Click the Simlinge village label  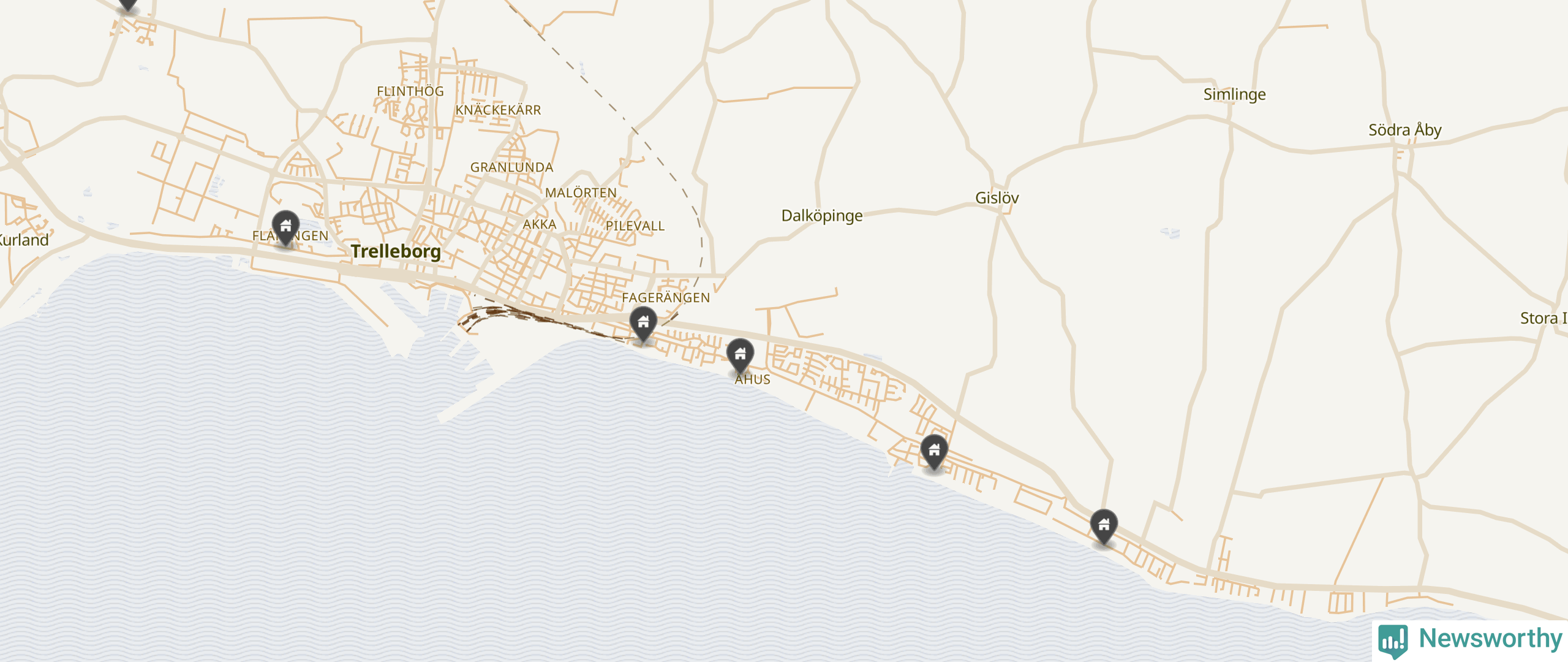[x=1234, y=94]
